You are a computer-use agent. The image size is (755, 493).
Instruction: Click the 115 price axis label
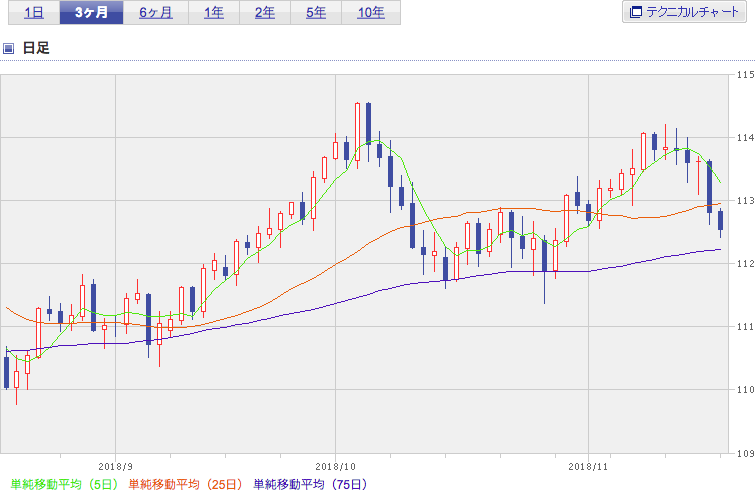click(745, 75)
